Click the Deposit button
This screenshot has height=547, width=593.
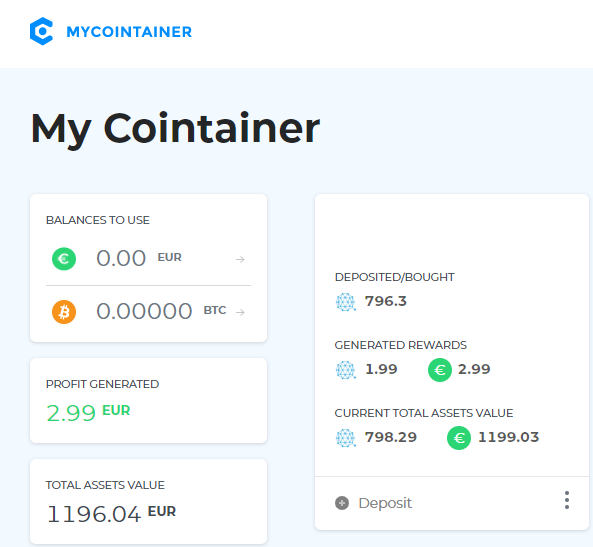coord(373,503)
